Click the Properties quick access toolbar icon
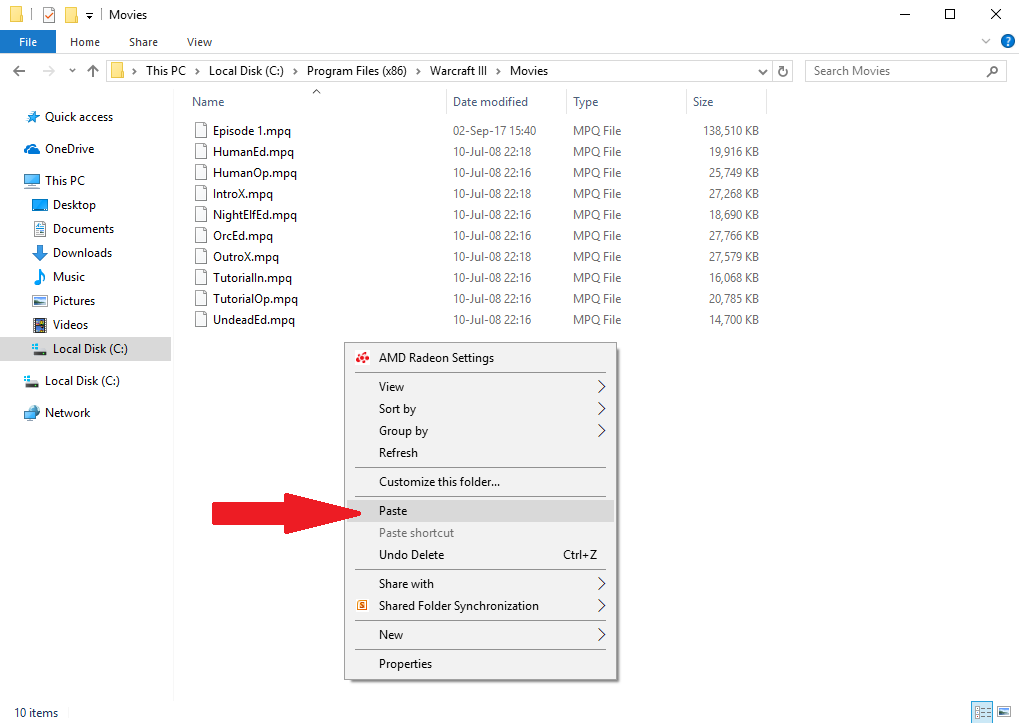 pyautogui.click(x=49, y=14)
